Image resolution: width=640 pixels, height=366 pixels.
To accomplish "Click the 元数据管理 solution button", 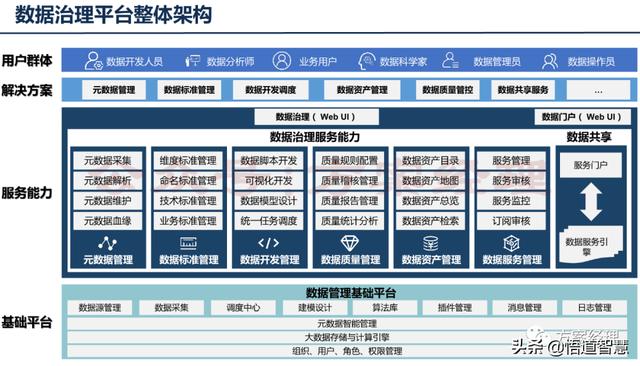I will [114, 90].
